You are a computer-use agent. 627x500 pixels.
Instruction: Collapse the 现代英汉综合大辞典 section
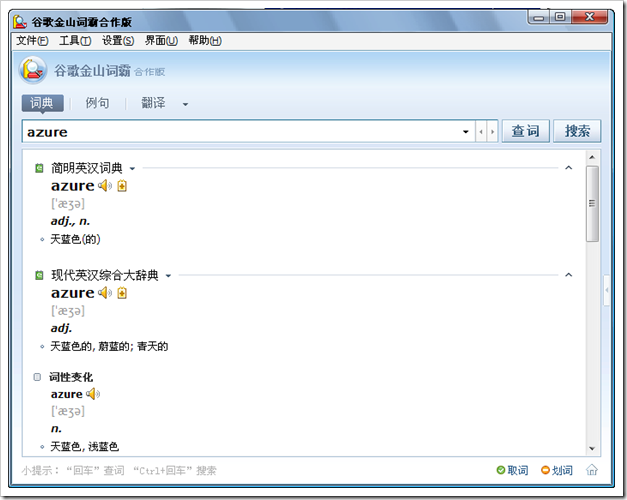pyautogui.click(x=569, y=275)
